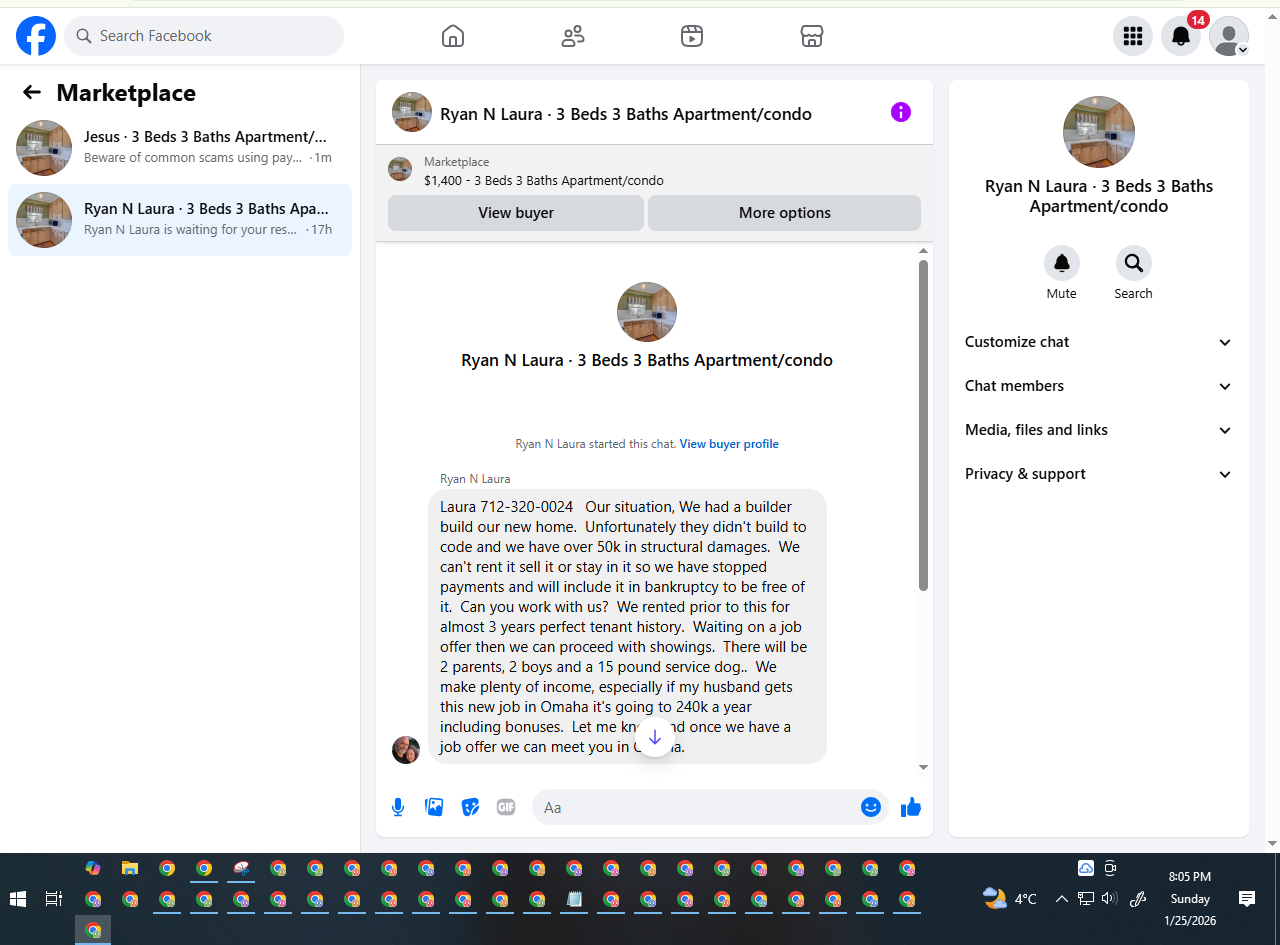Viewport: 1280px width, 945px height.
Task: Click Ryan N Laura's sender avatar beside message
Action: [406, 750]
